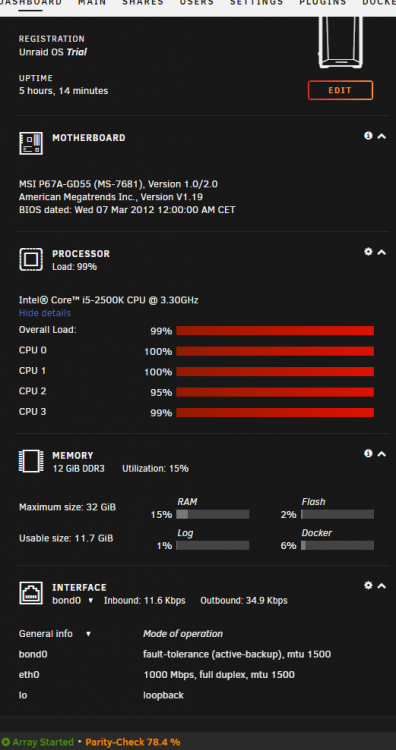This screenshot has height=750, width=396.
Task: Collapse the Memory section
Action: coord(381,453)
